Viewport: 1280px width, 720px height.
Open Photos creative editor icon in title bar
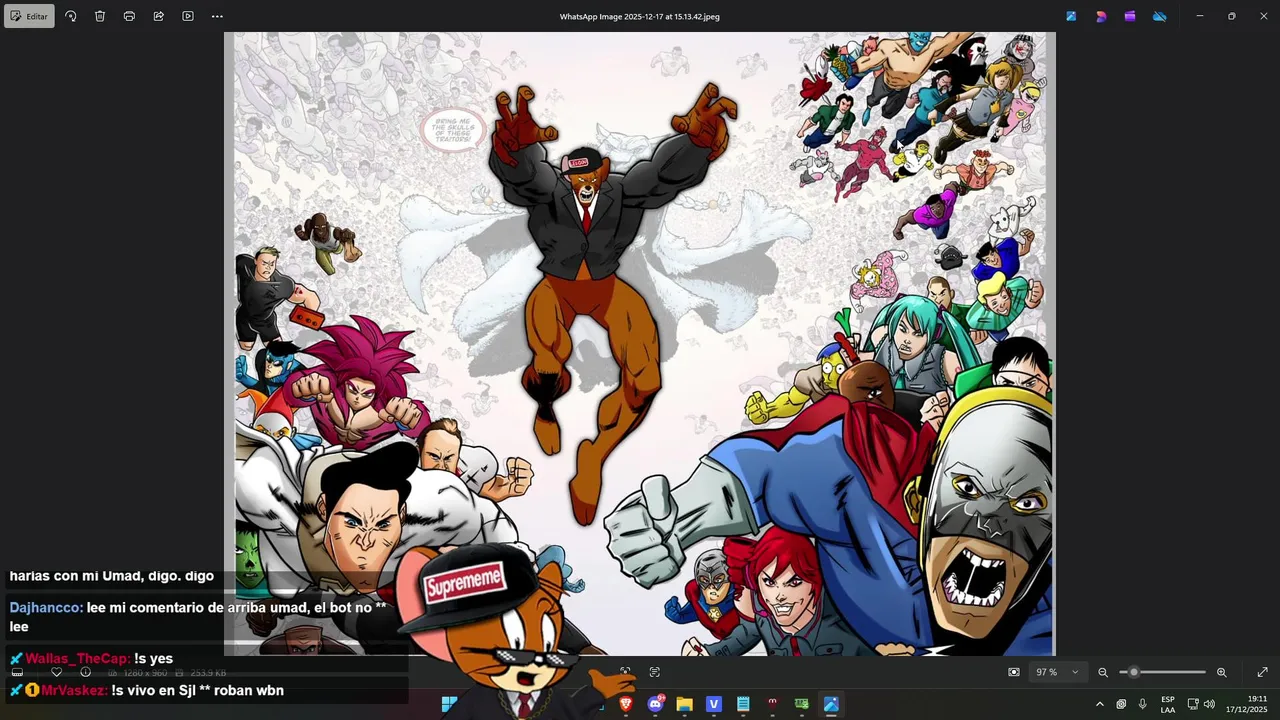tap(1071, 16)
